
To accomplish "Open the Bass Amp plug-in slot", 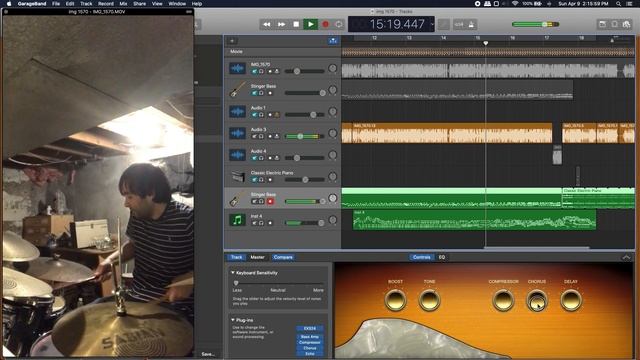I will [x=310, y=337].
